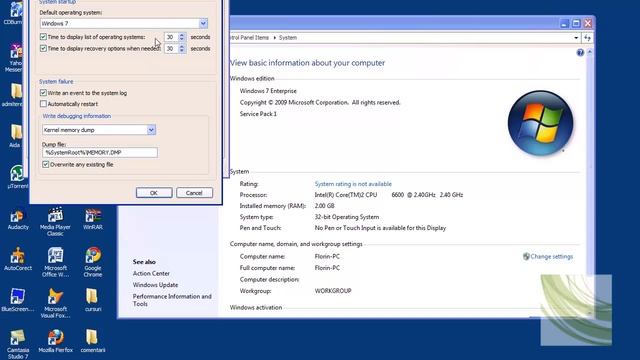Screen dimensions: 640x360
Task: Click the '2.00 GB' installed memory value
Action: click(x=324, y=206)
